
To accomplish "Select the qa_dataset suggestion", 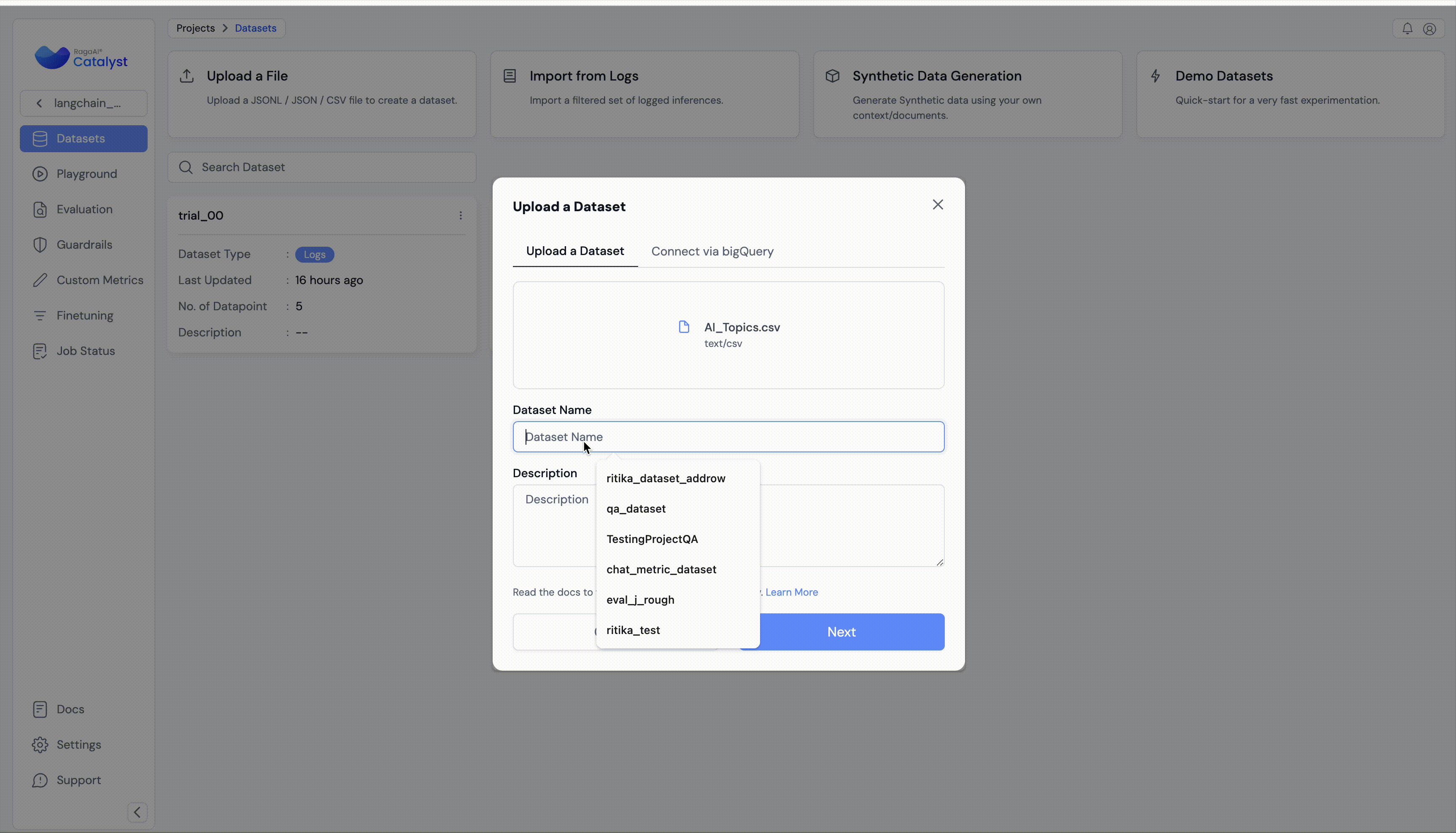I will [x=636, y=508].
